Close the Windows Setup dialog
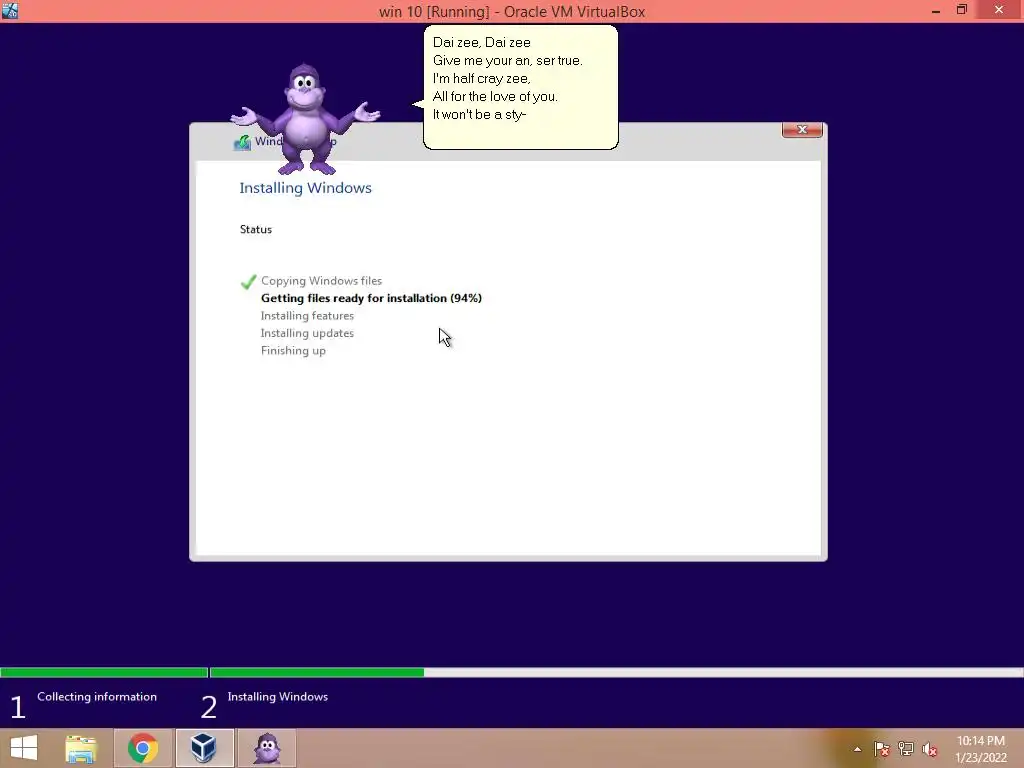The height and width of the screenshot is (768, 1024). tap(802, 129)
